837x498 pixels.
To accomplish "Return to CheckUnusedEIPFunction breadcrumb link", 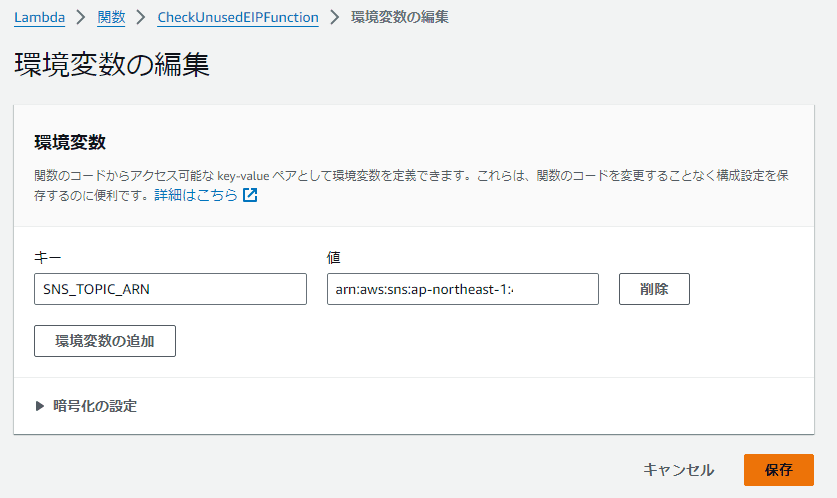I will 238,18.
